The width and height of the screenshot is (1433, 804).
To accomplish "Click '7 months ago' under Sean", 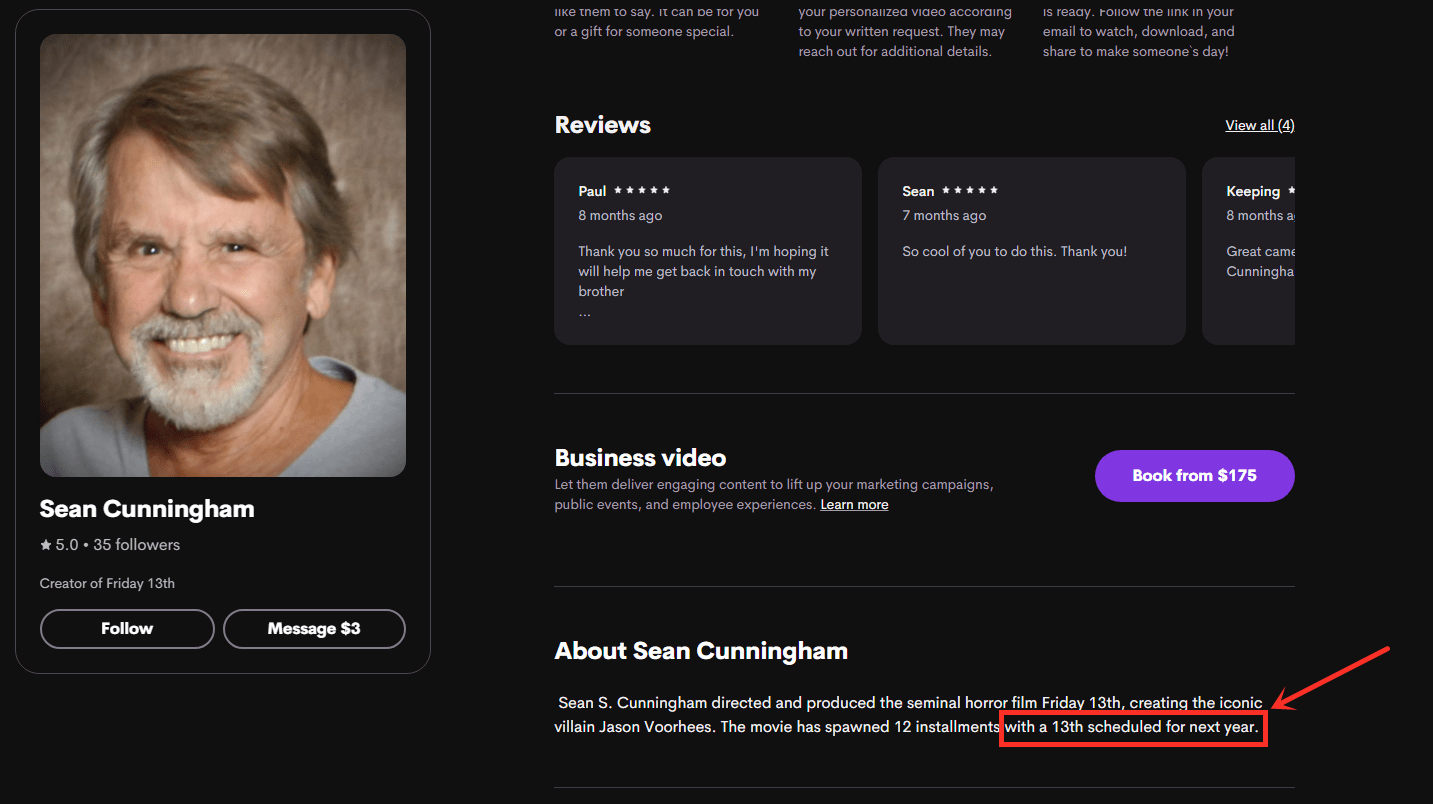I will pyautogui.click(x=944, y=216).
